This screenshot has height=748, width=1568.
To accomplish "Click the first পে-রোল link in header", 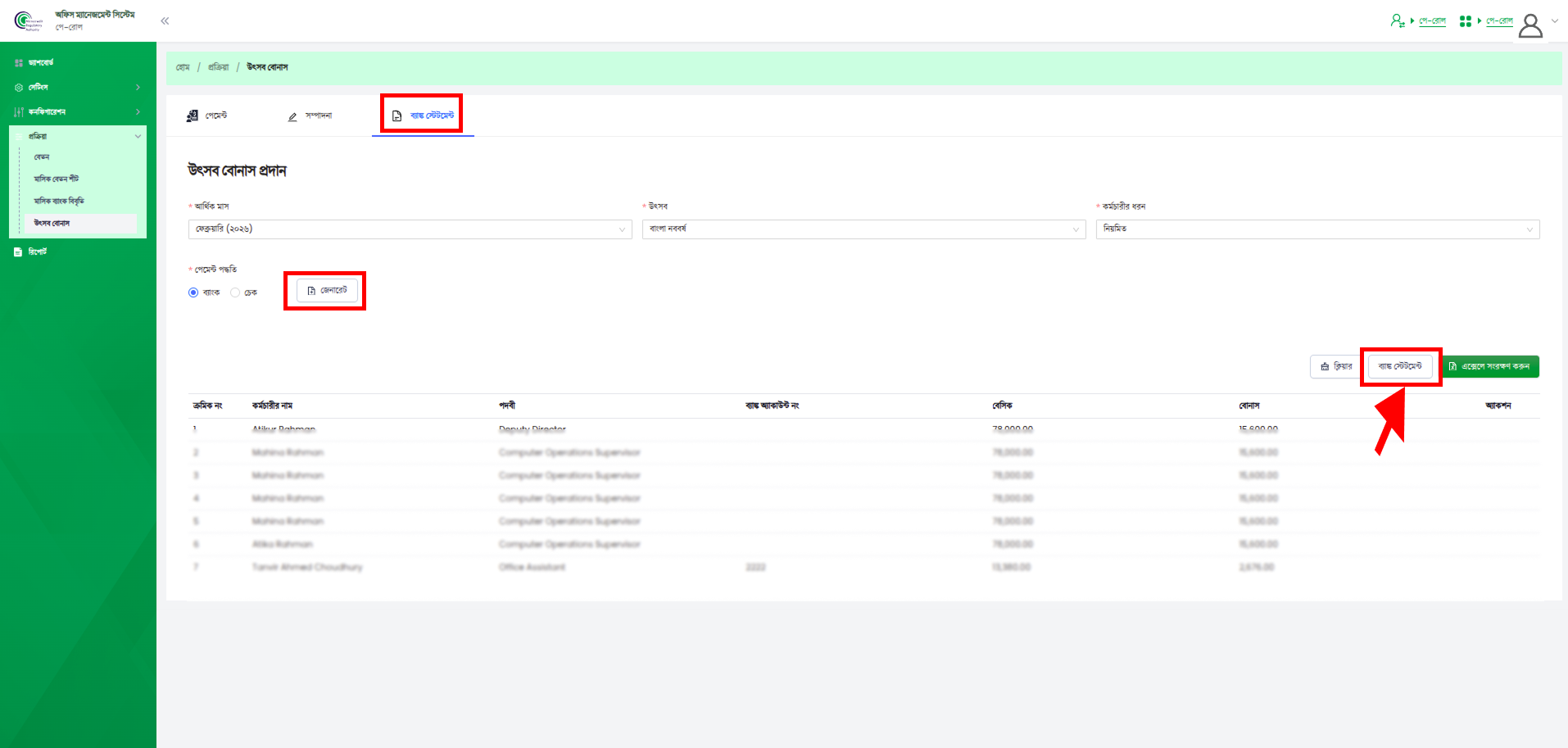I will [1432, 21].
